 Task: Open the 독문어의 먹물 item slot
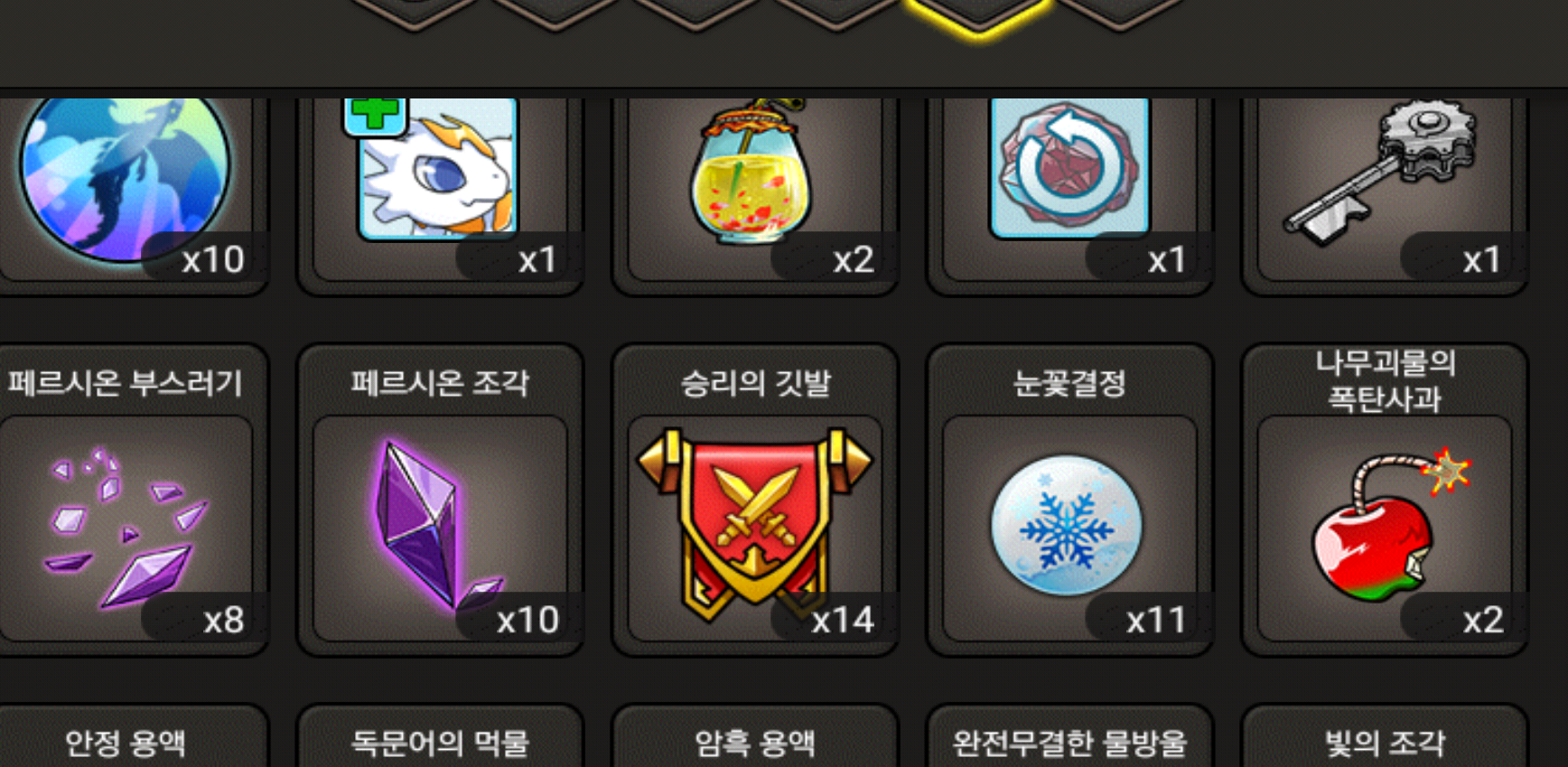point(440,736)
